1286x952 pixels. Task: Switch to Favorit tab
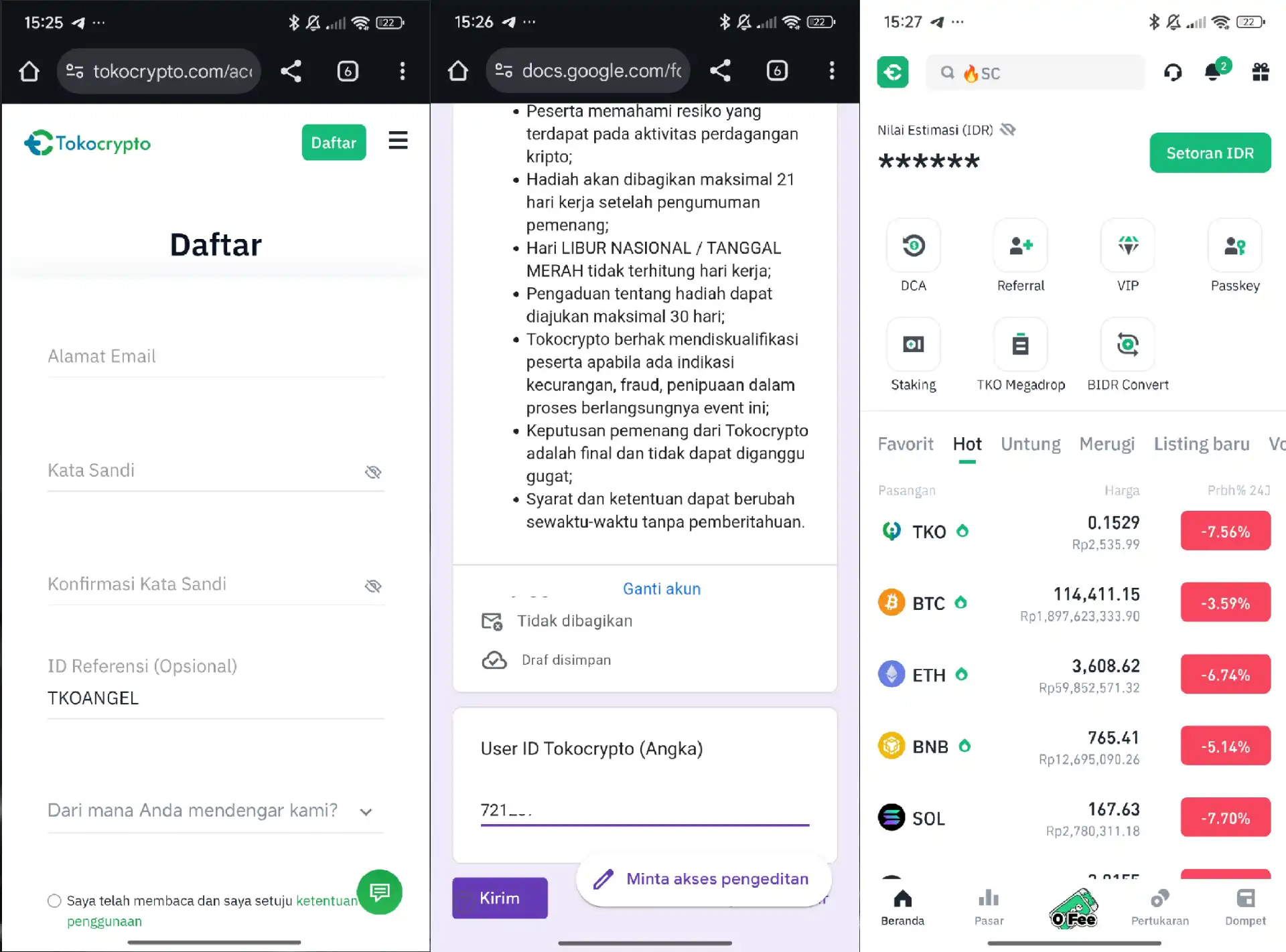pos(906,444)
